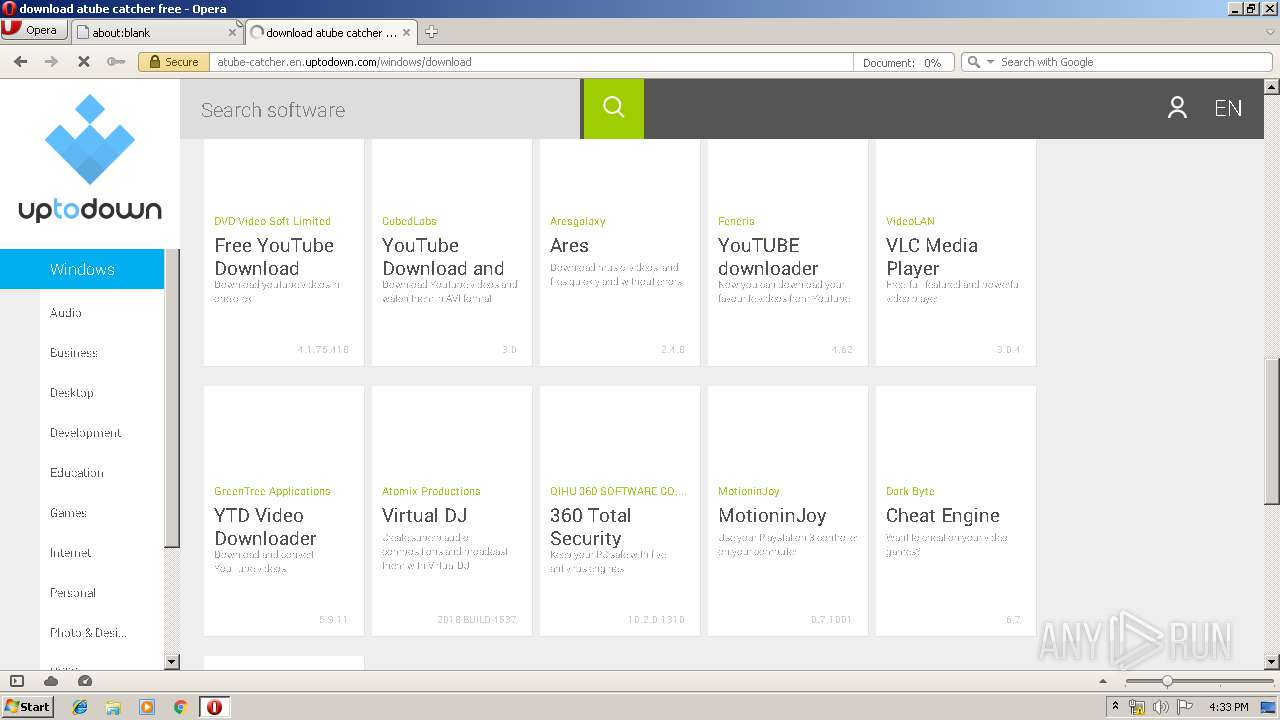The image size is (1280, 720).
Task: Open the EN language selector
Action: tap(1228, 108)
